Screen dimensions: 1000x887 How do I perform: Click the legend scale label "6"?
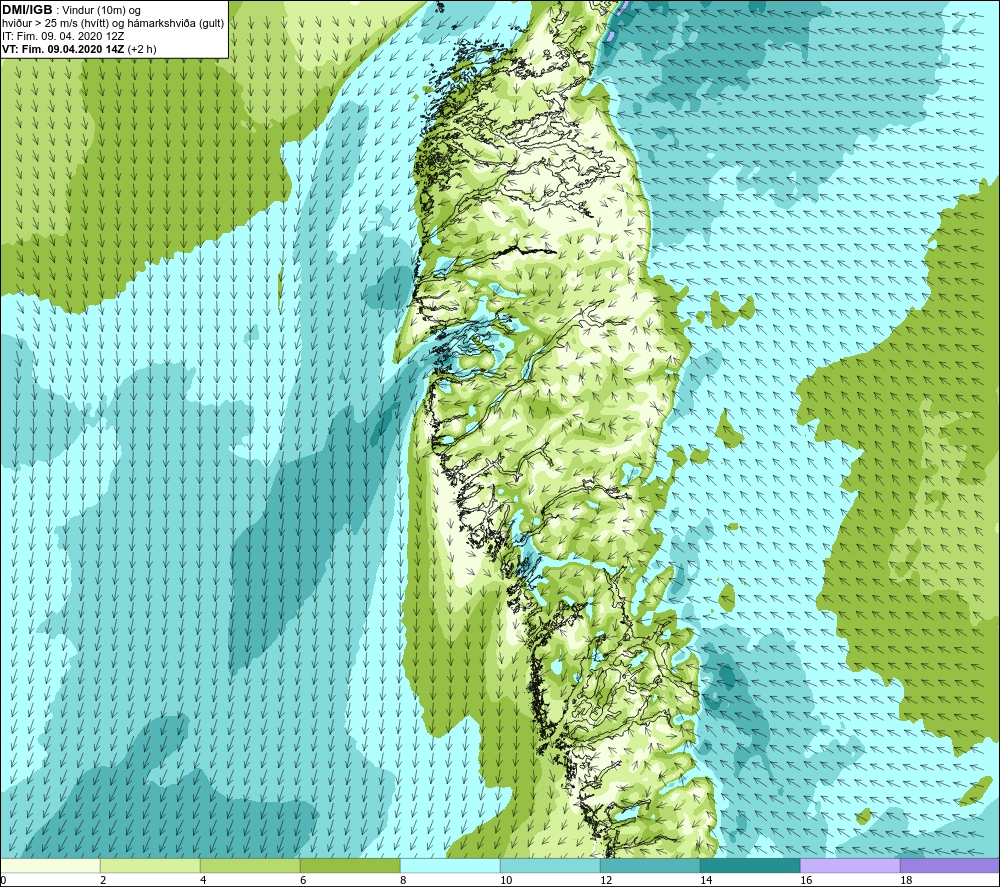[304, 880]
